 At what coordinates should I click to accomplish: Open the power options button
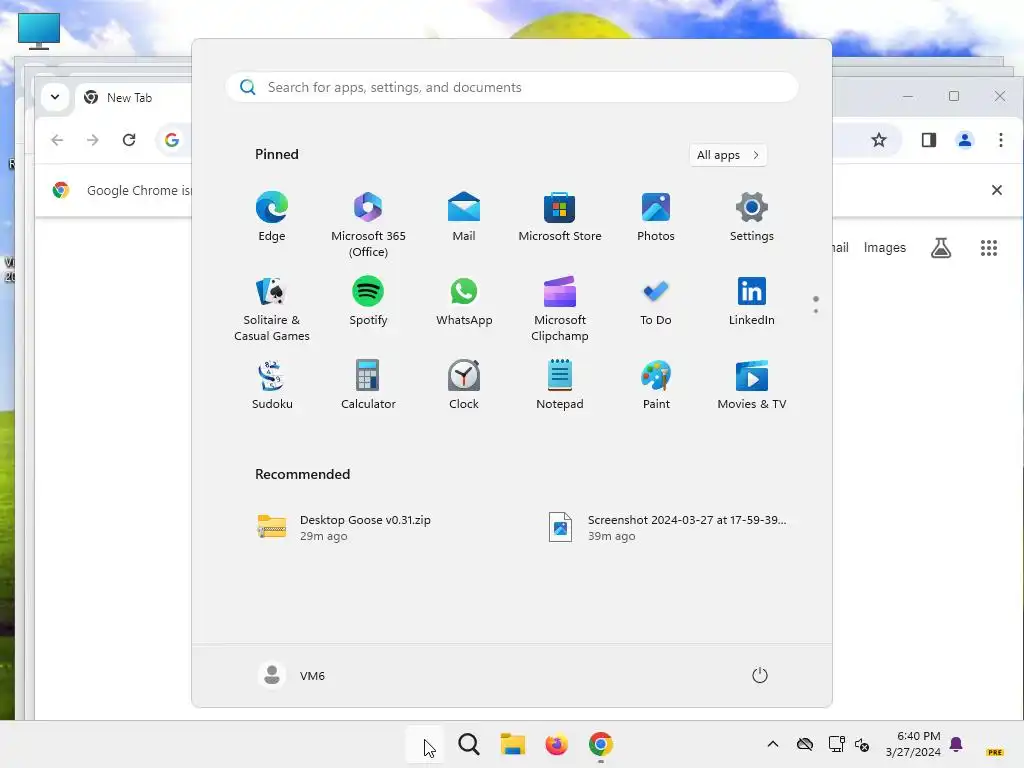(x=759, y=675)
